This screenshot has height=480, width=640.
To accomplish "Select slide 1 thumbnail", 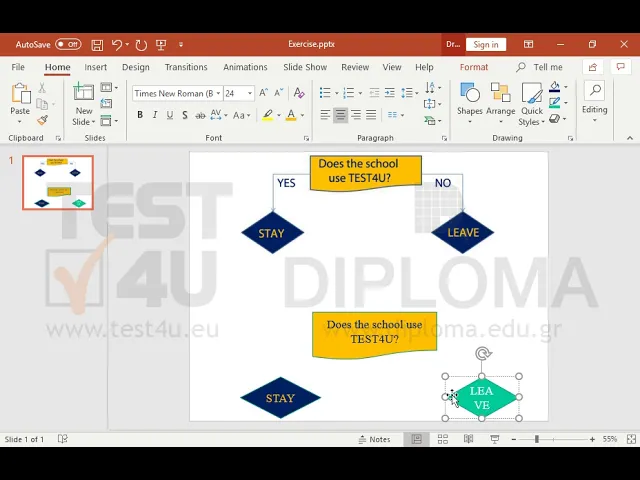I will tap(58, 182).
